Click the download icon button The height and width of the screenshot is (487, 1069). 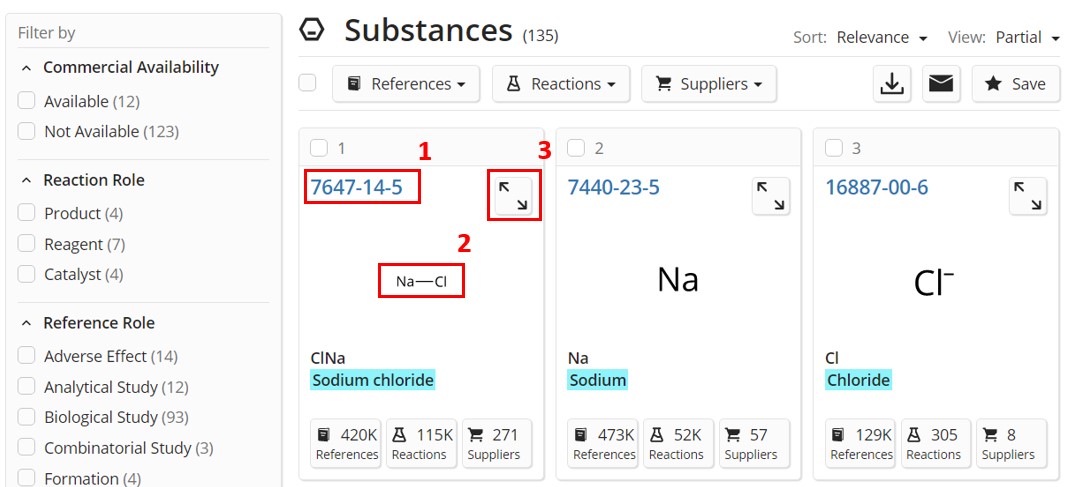tap(892, 84)
